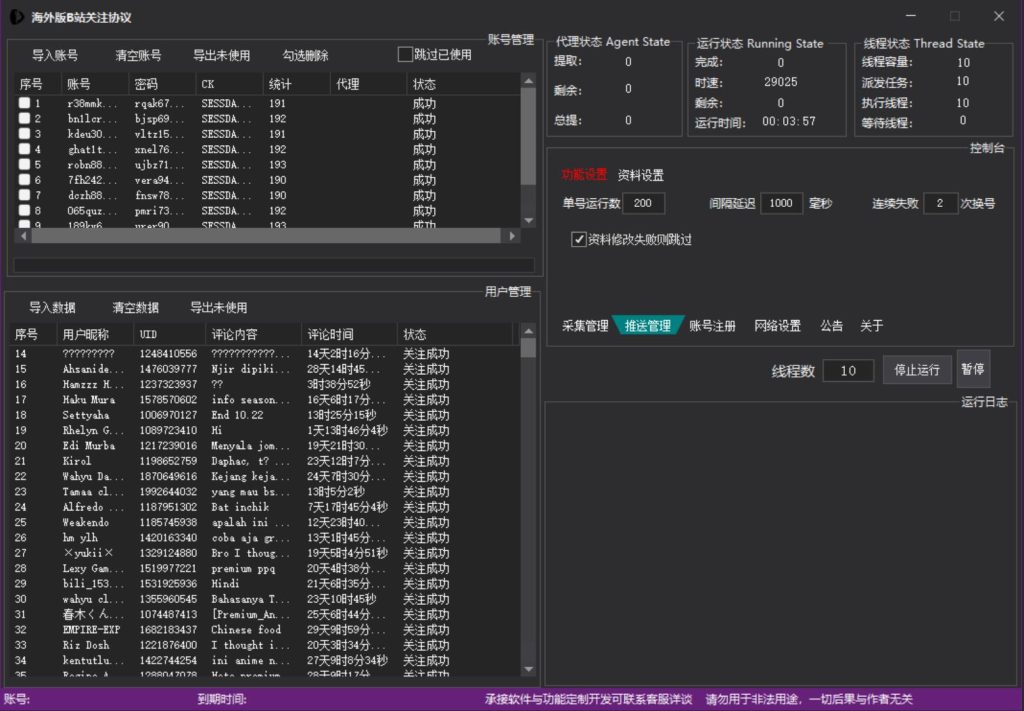This screenshot has width=1024, height=711.
Task: Toggle the 跳过已使用 checkbox
Action: pos(405,54)
